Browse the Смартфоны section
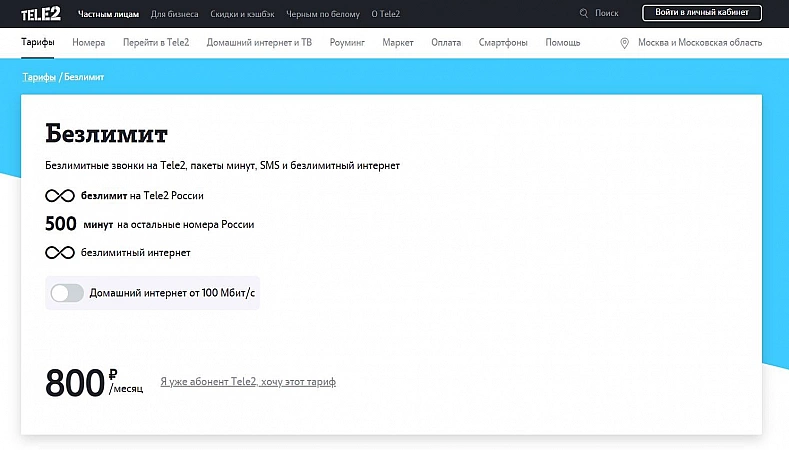This screenshot has width=789, height=450. pyautogui.click(x=503, y=43)
